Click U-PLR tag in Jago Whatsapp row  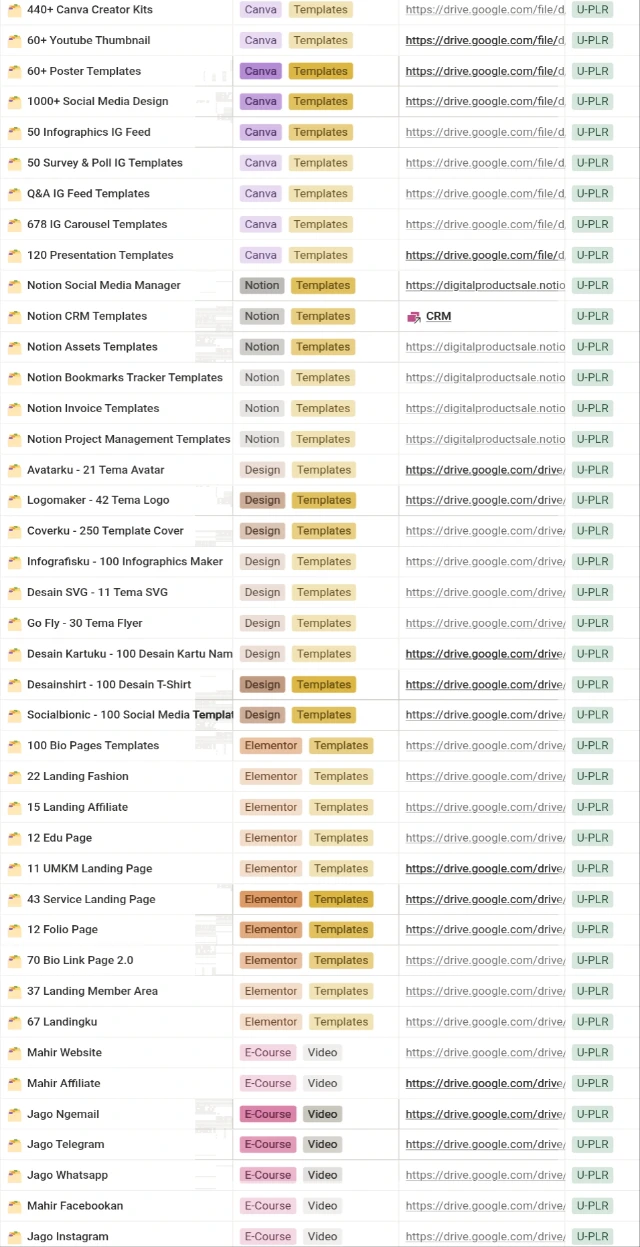(593, 1175)
